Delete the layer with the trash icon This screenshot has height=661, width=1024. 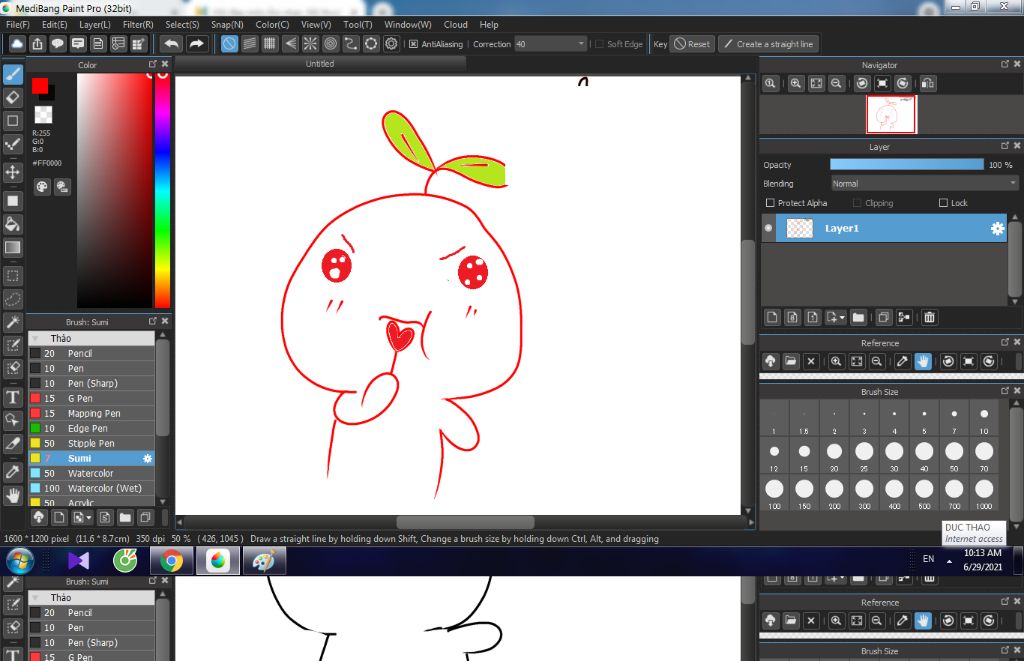pos(929,317)
